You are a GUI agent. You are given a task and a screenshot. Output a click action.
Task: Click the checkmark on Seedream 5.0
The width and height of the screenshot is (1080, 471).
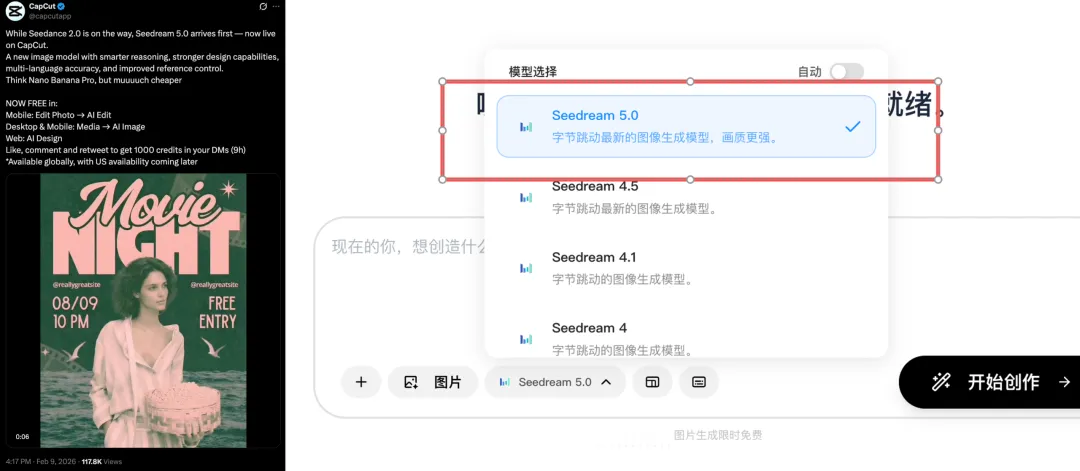[x=853, y=127]
